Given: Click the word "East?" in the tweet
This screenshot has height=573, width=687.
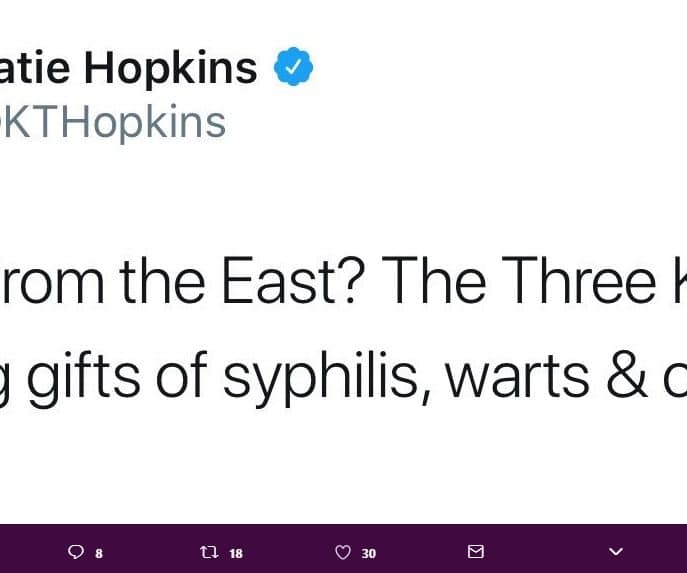Looking at the screenshot, I should point(294,280).
